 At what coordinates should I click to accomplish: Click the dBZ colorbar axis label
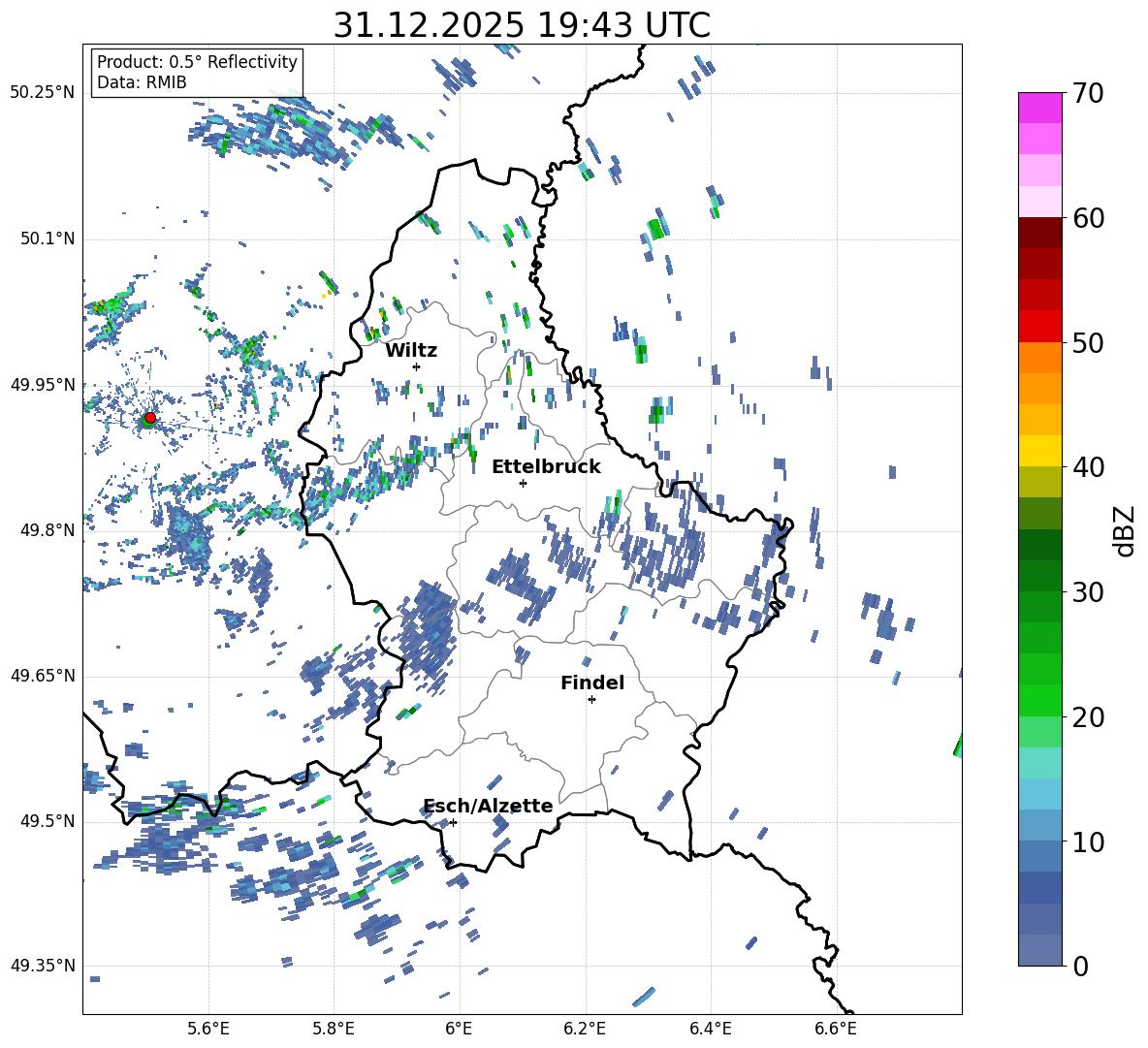(x=1126, y=530)
